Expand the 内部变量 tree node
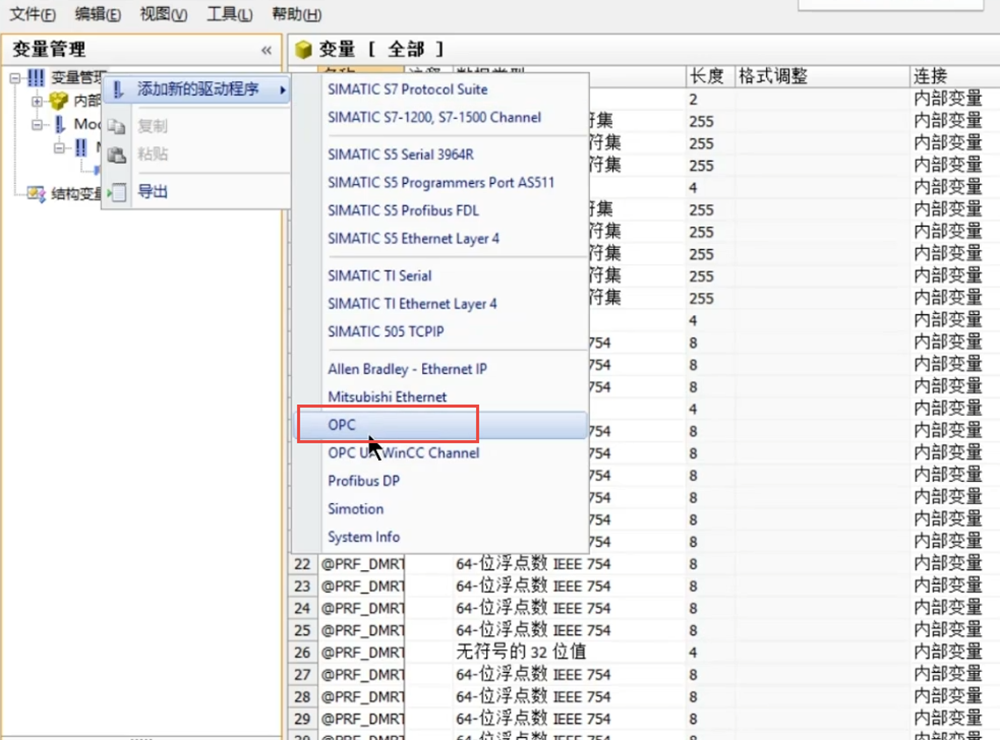 pos(37,101)
